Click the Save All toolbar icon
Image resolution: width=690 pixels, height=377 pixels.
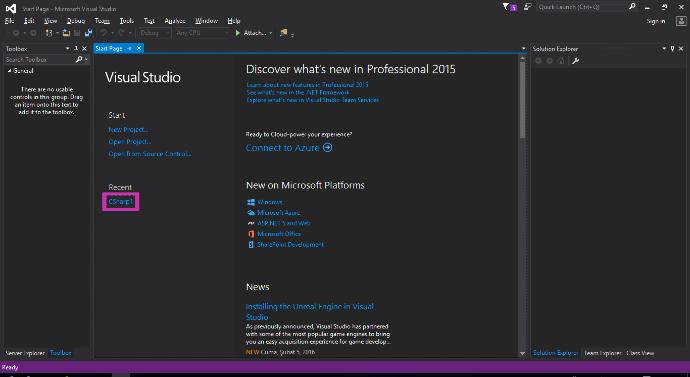tap(88, 33)
